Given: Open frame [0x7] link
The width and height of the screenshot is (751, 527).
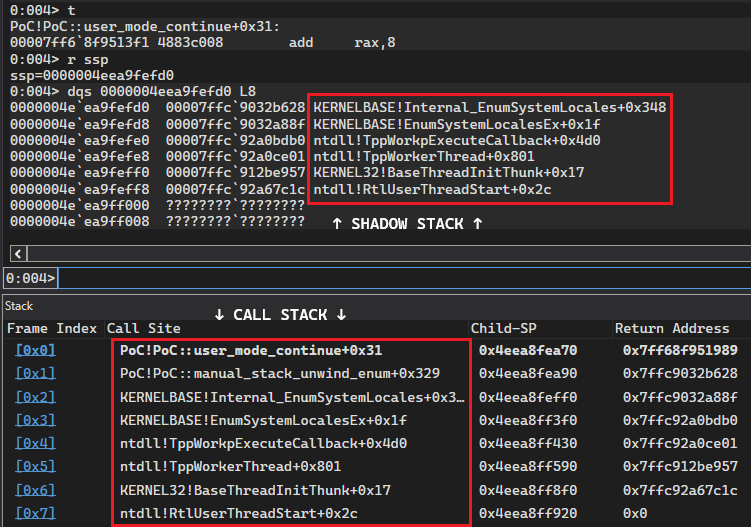Looking at the screenshot, I should [x=35, y=513].
